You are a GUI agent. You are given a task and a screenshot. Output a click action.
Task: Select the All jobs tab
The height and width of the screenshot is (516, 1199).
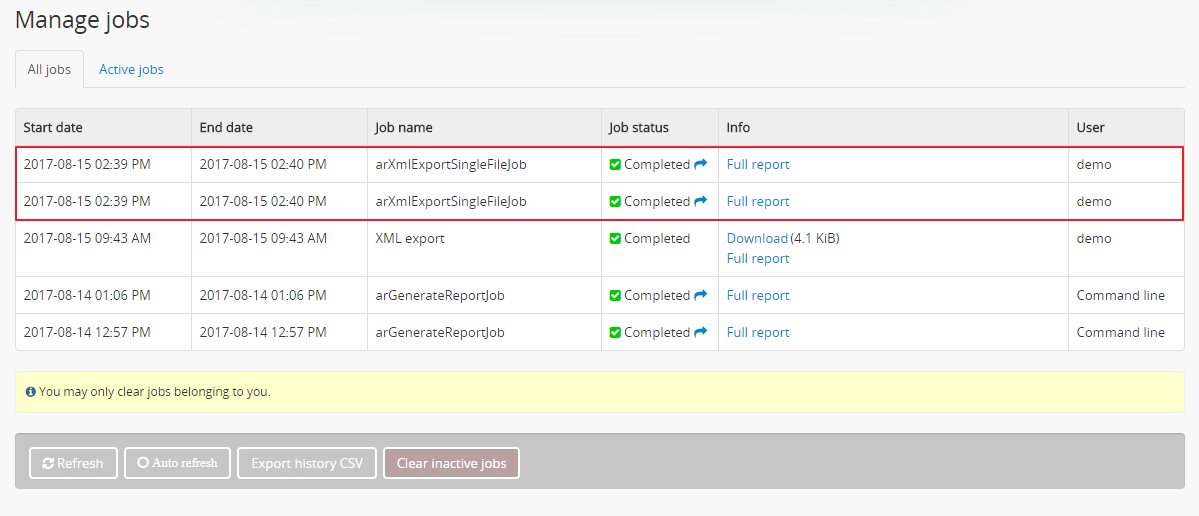point(49,70)
